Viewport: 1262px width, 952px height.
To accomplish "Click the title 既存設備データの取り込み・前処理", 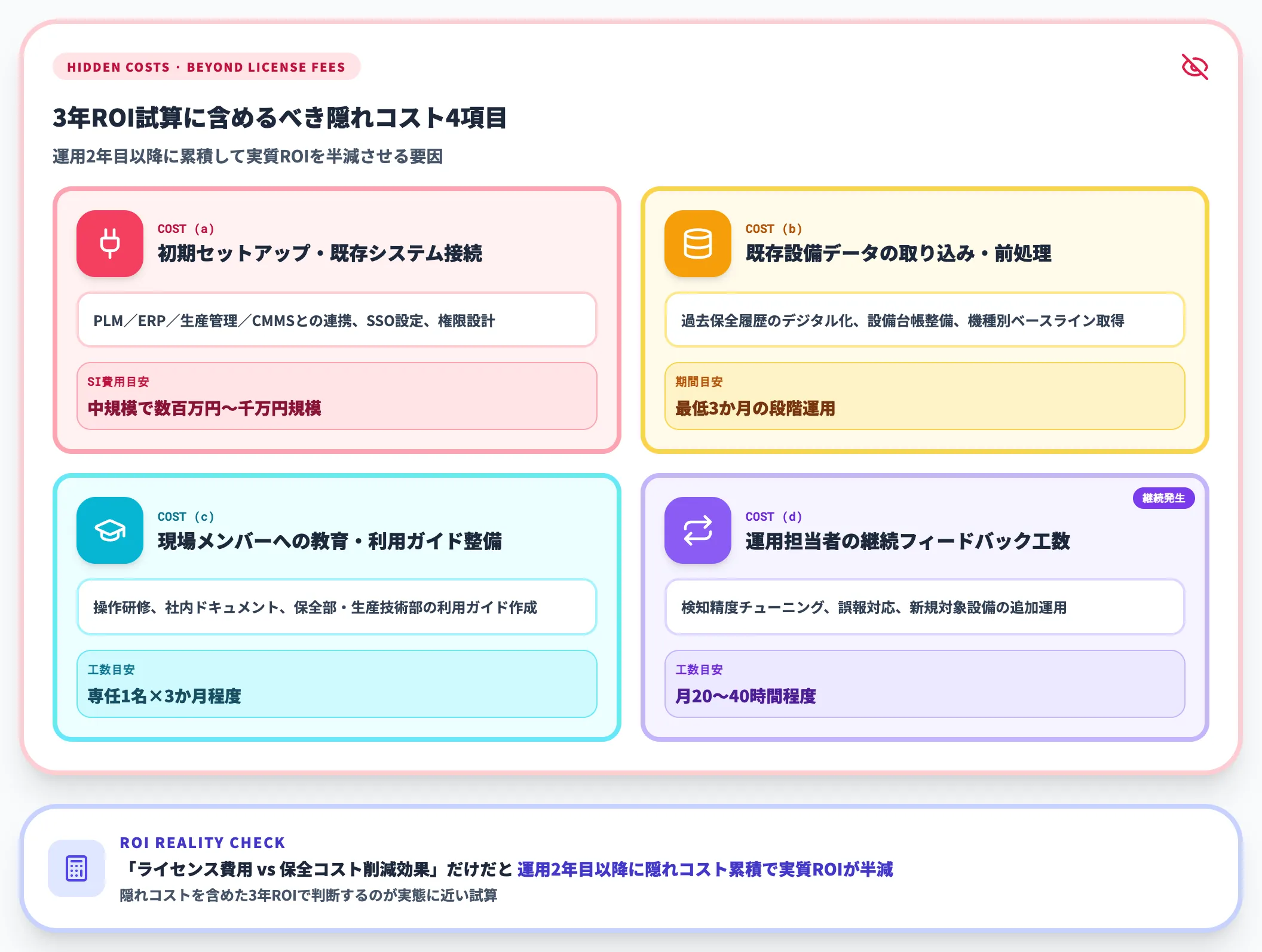I will click(x=898, y=253).
